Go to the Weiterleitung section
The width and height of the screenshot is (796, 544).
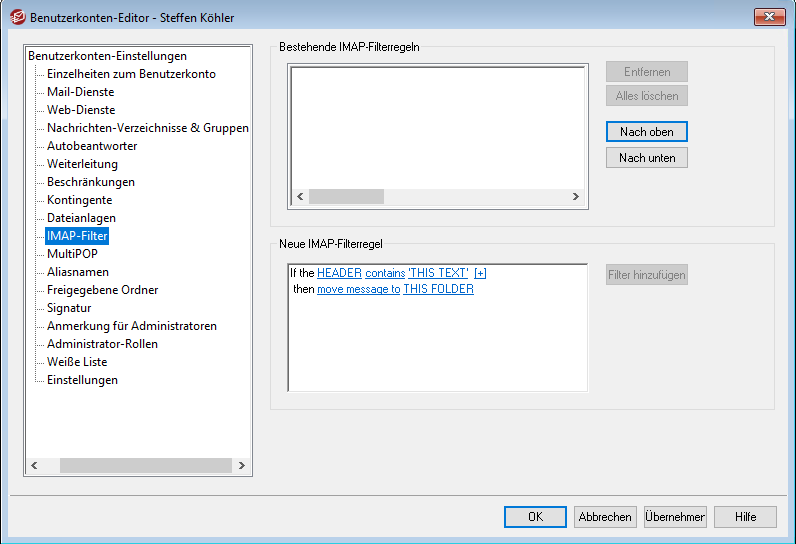click(x=82, y=164)
